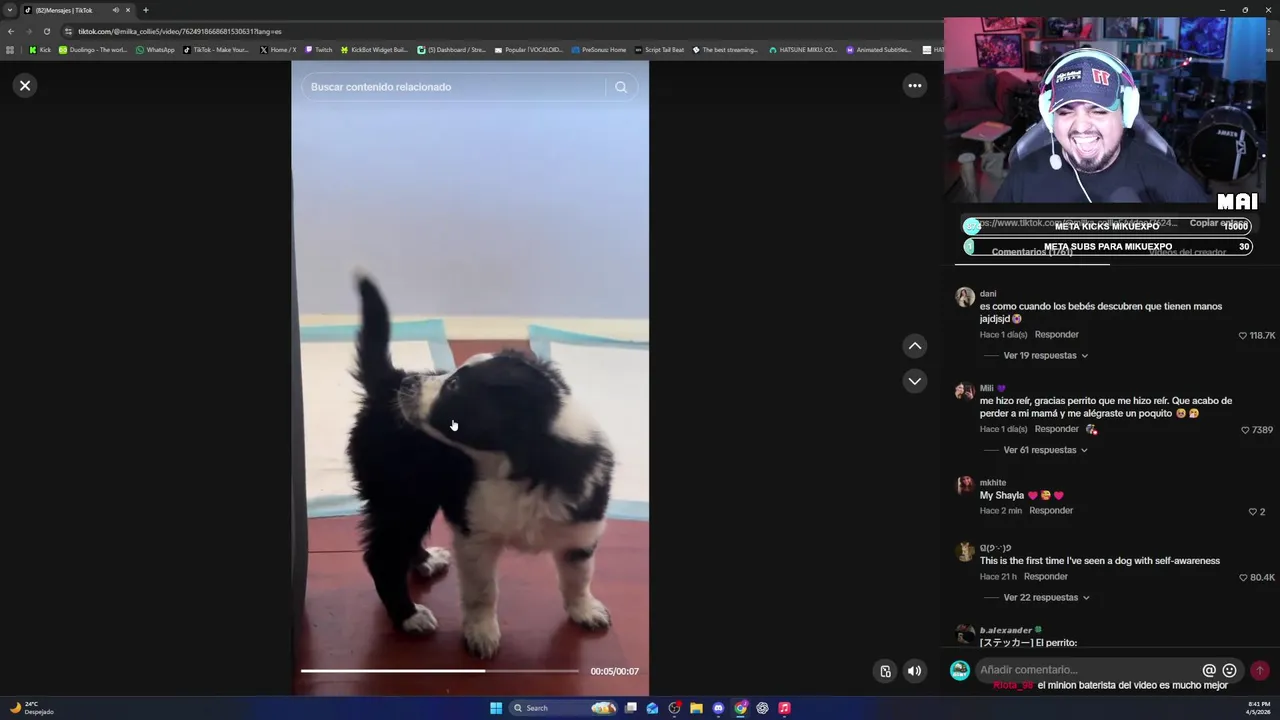1280x720 pixels.
Task: Open Discord from the taskbar
Action: pyautogui.click(x=718, y=708)
